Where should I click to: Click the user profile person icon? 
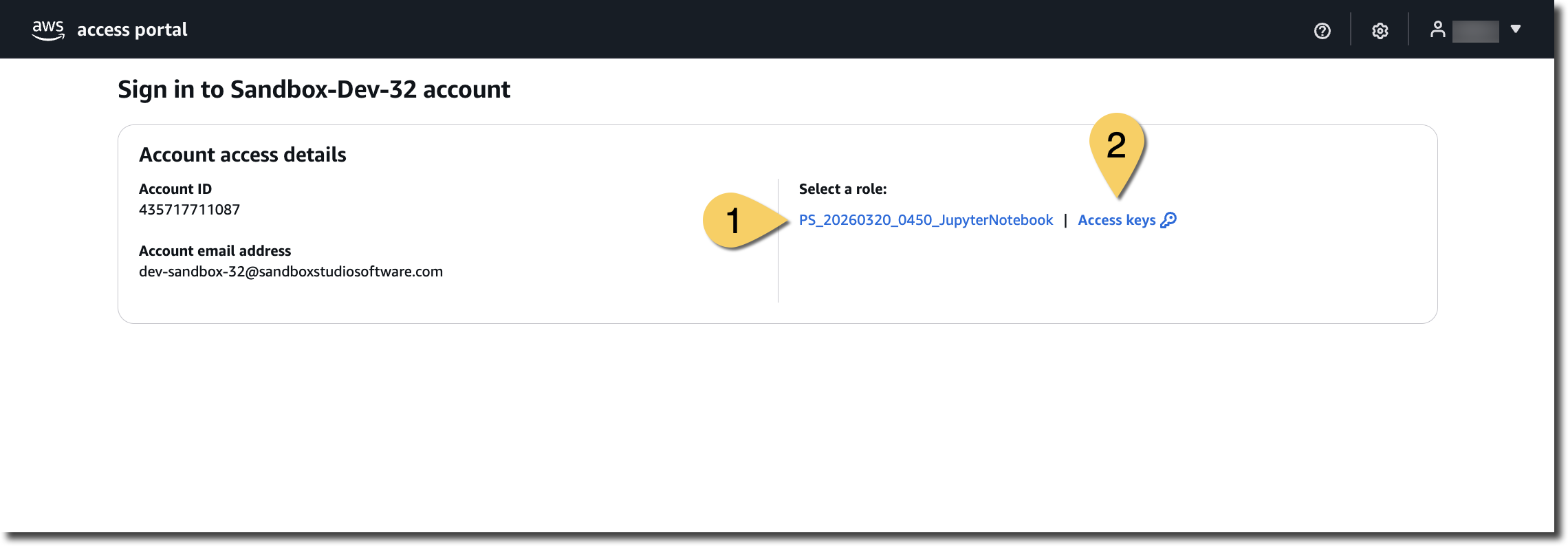click(x=1437, y=30)
